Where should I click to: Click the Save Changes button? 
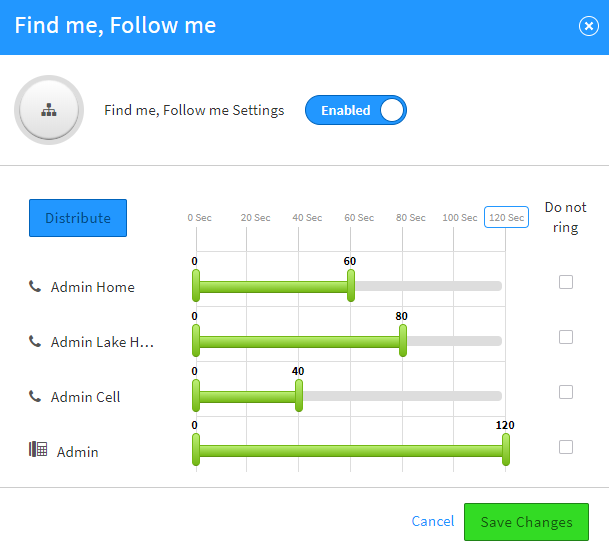pyautogui.click(x=526, y=522)
